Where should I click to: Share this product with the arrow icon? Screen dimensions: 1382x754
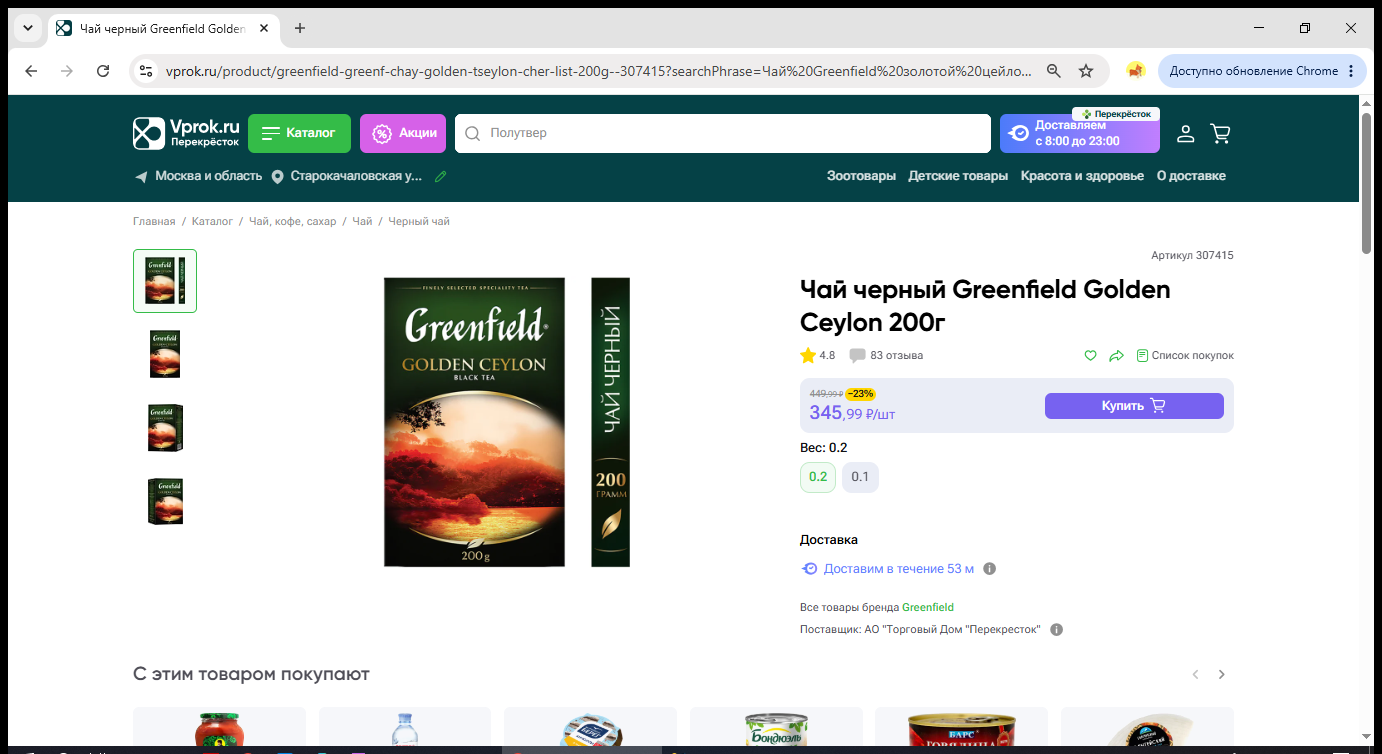click(x=1117, y=355)
